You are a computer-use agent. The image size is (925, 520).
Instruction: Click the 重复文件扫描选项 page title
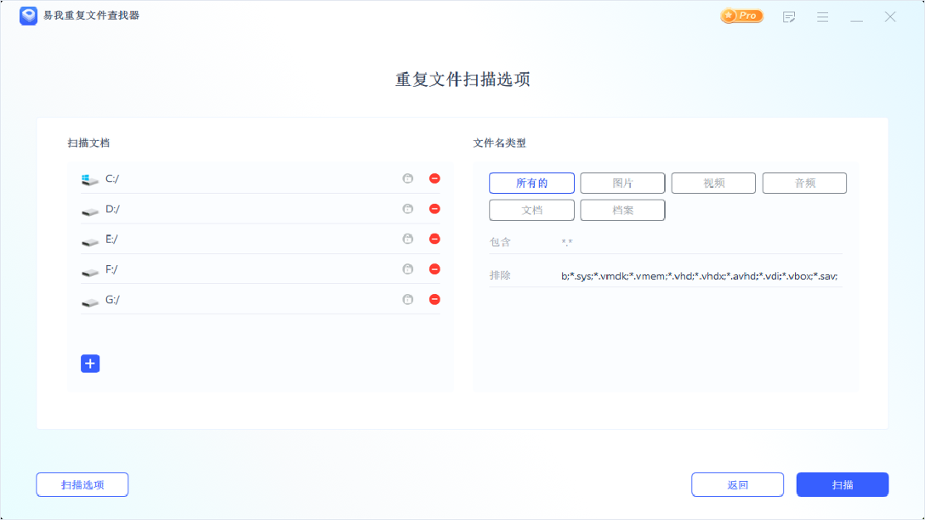click(462, 79)
